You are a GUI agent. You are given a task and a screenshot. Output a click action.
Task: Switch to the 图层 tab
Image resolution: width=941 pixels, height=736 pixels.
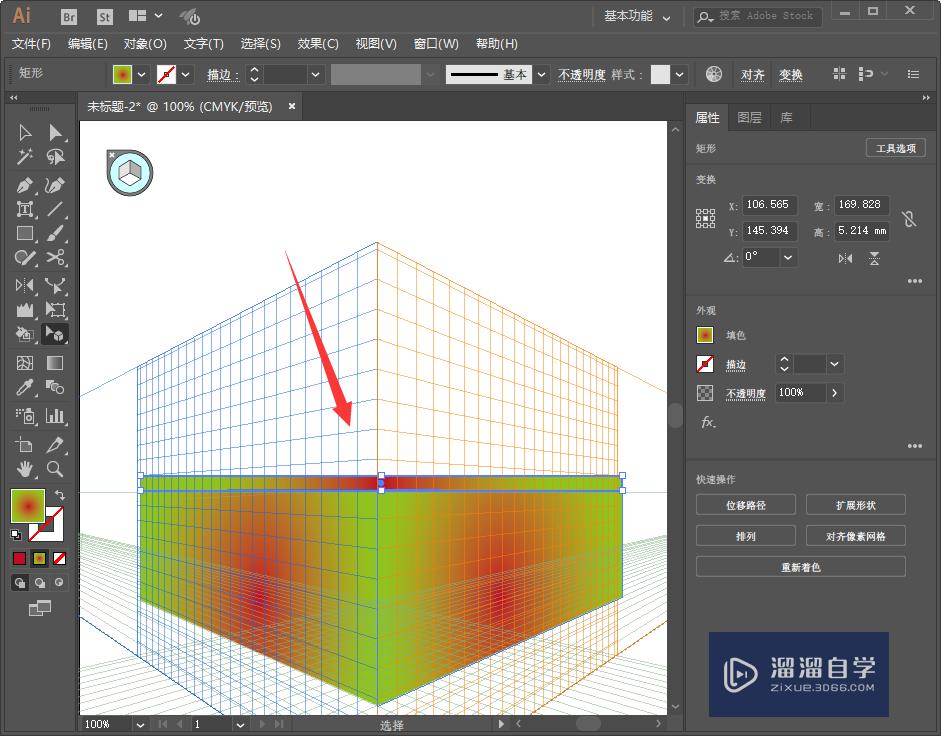pos(749,117)
